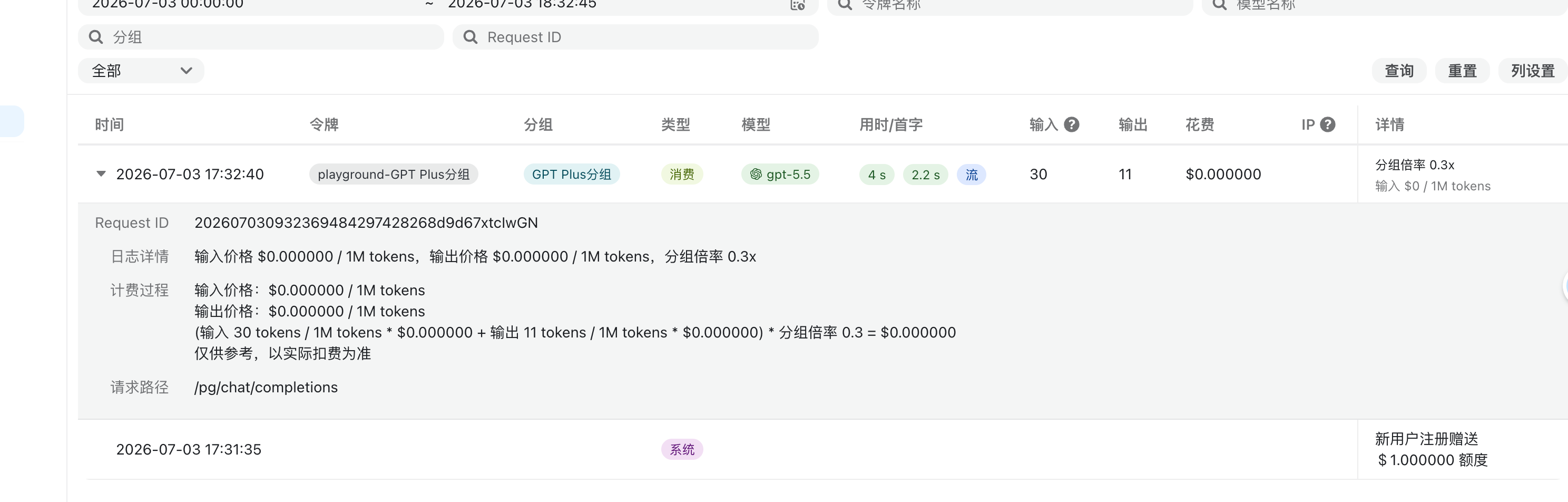
Task: Click the 系统 type tag
Action: pyautogui.click(x=682, y=450)
